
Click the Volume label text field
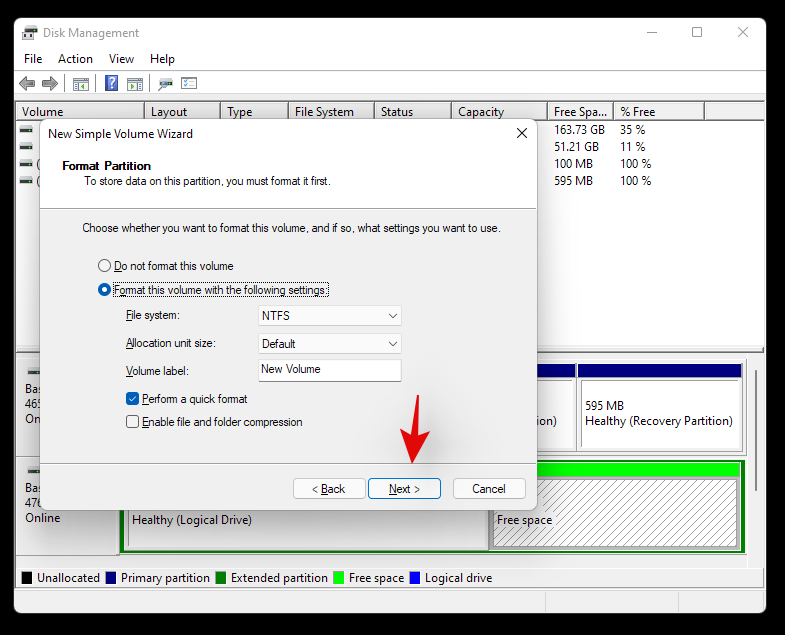tap(329, 370)
